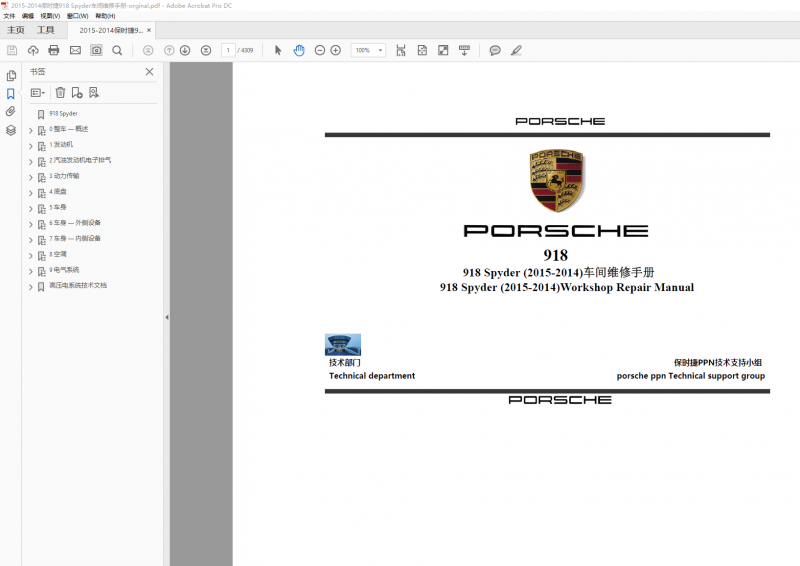Select the 918 Spyder bookmark

pyautogui.click(x=63, y=114)
